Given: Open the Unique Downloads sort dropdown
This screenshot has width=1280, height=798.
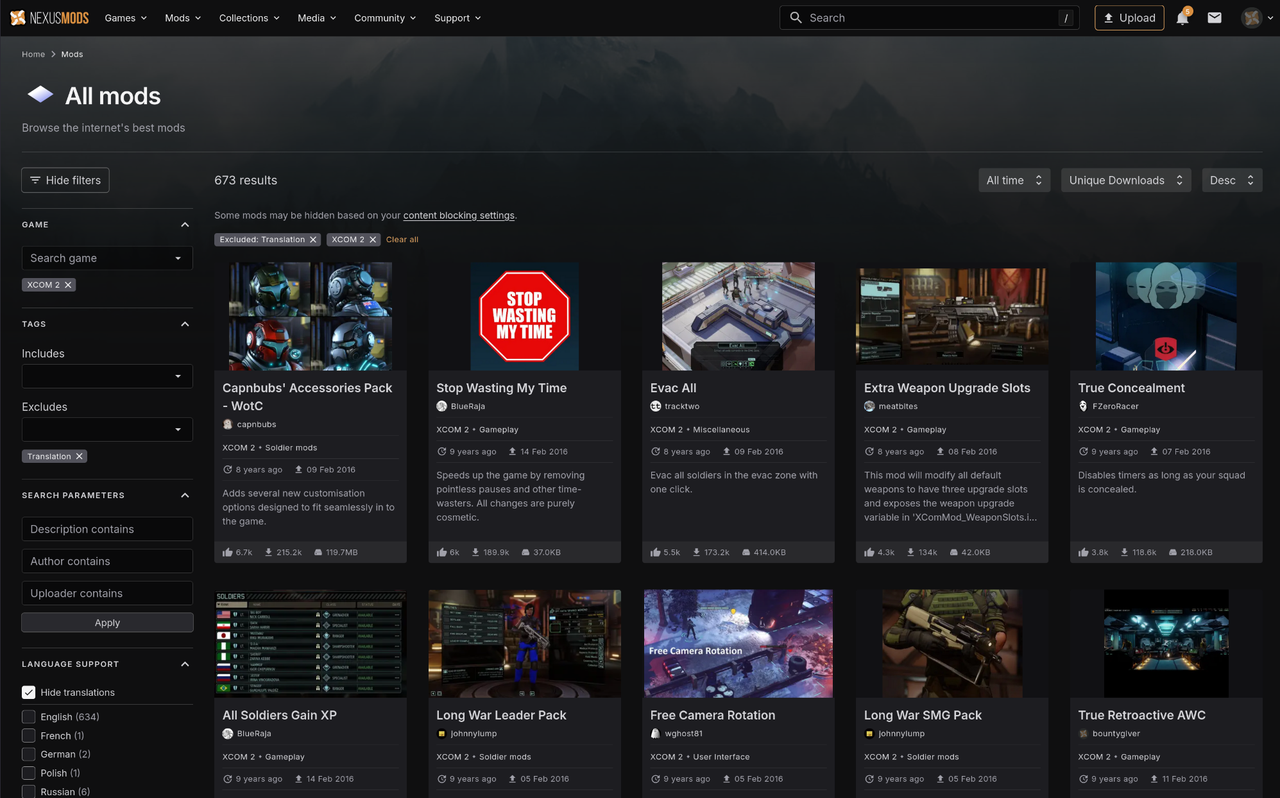Looking at the screenshot, I should [x=1126, y=180].
